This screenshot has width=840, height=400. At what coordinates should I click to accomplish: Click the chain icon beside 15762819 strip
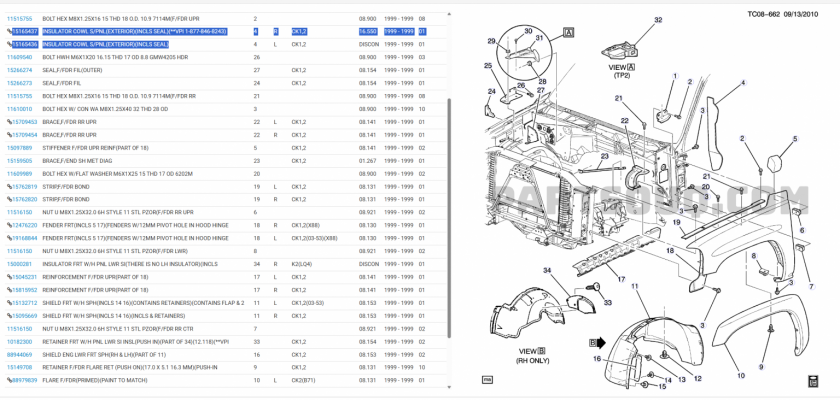coord(9,187)
